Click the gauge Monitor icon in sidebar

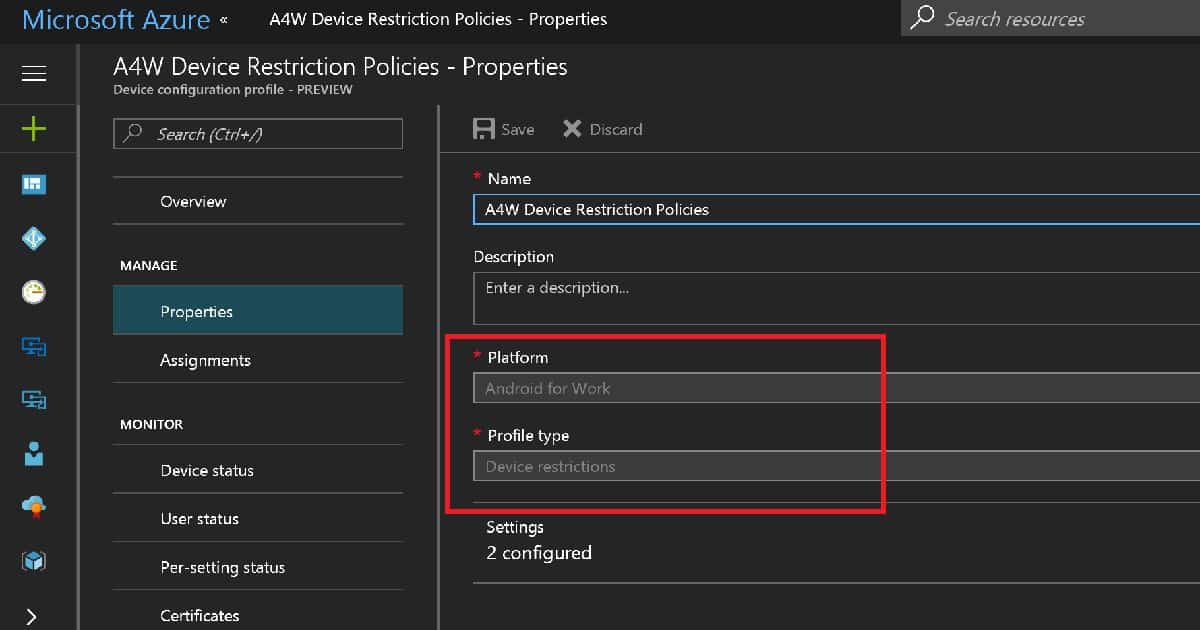[x=34, y=292]
